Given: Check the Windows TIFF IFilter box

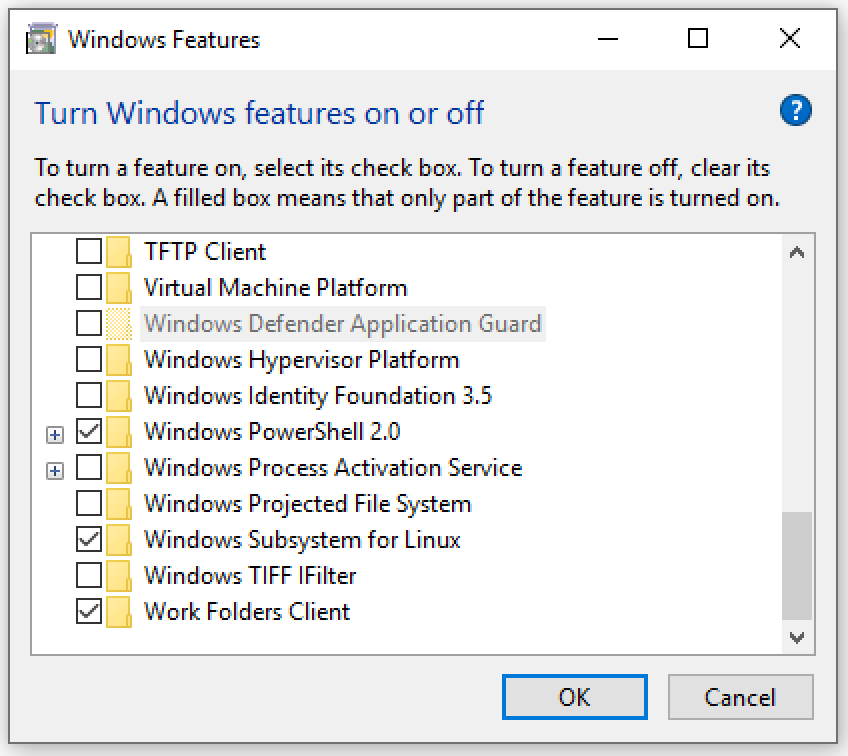Looking at the screenshot, I should [x=89, y=575].
